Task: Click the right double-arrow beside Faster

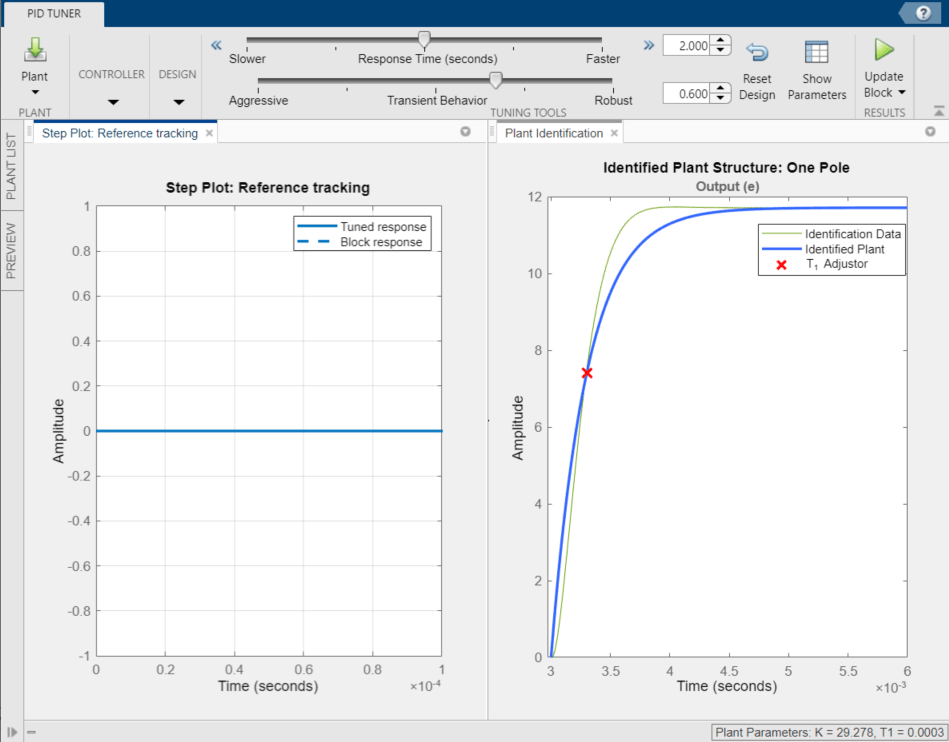Action: (x=648, y=45)
